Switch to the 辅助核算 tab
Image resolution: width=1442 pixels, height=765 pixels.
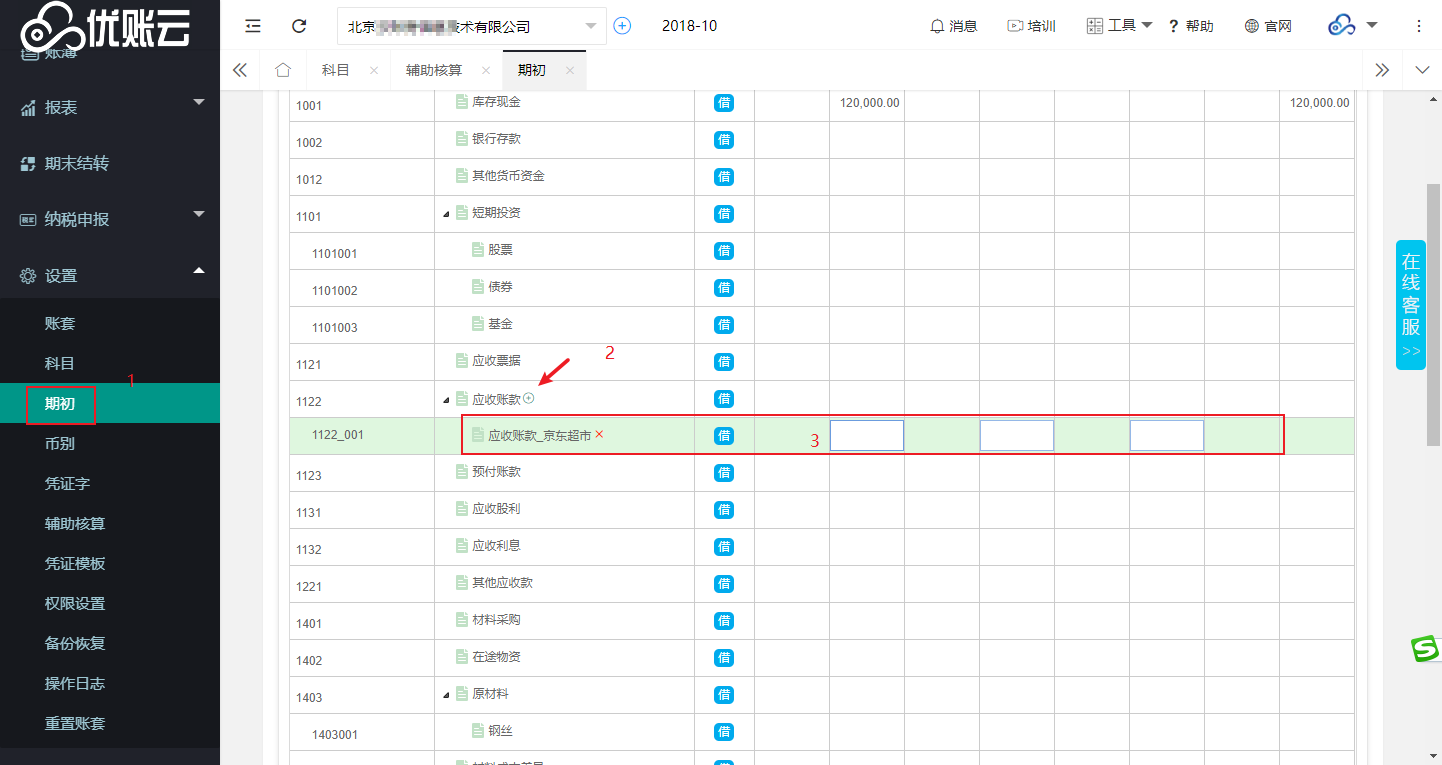434,70
